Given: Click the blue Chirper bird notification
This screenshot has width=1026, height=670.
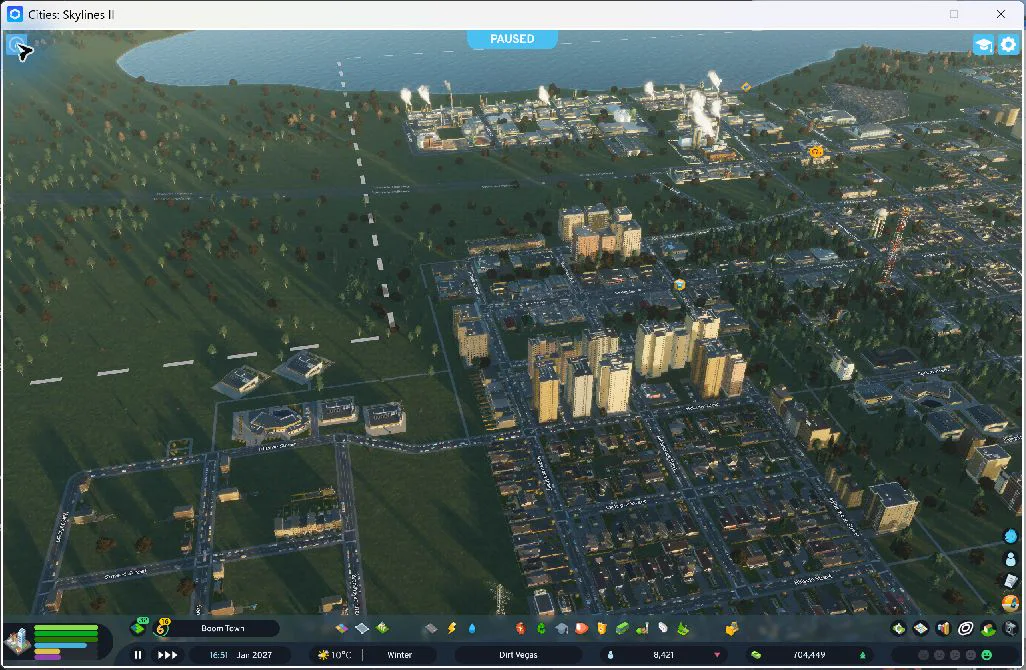Looking at the screenshot, I should (x=1010, y=537).
